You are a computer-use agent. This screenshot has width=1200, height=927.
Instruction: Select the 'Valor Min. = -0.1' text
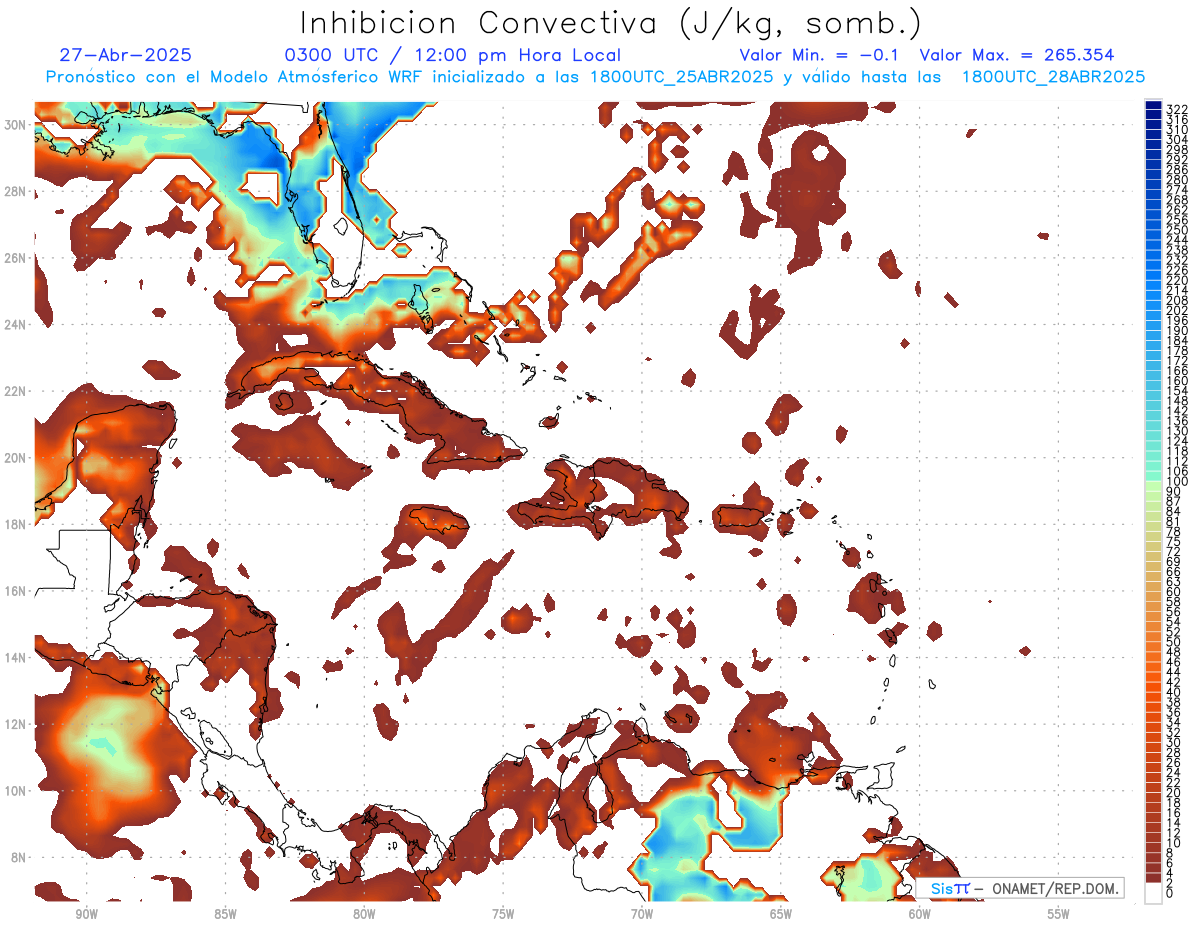coord(820,56)
